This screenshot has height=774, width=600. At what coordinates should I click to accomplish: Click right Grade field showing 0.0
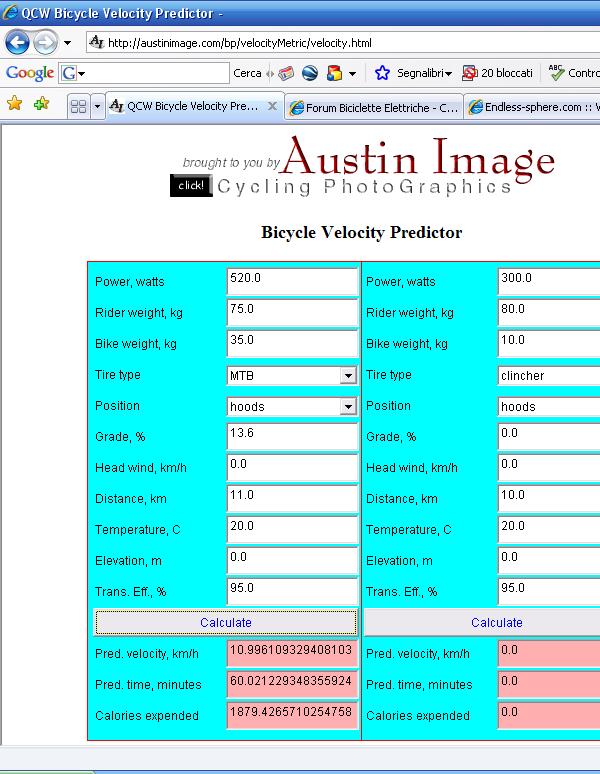pos(549,436)
